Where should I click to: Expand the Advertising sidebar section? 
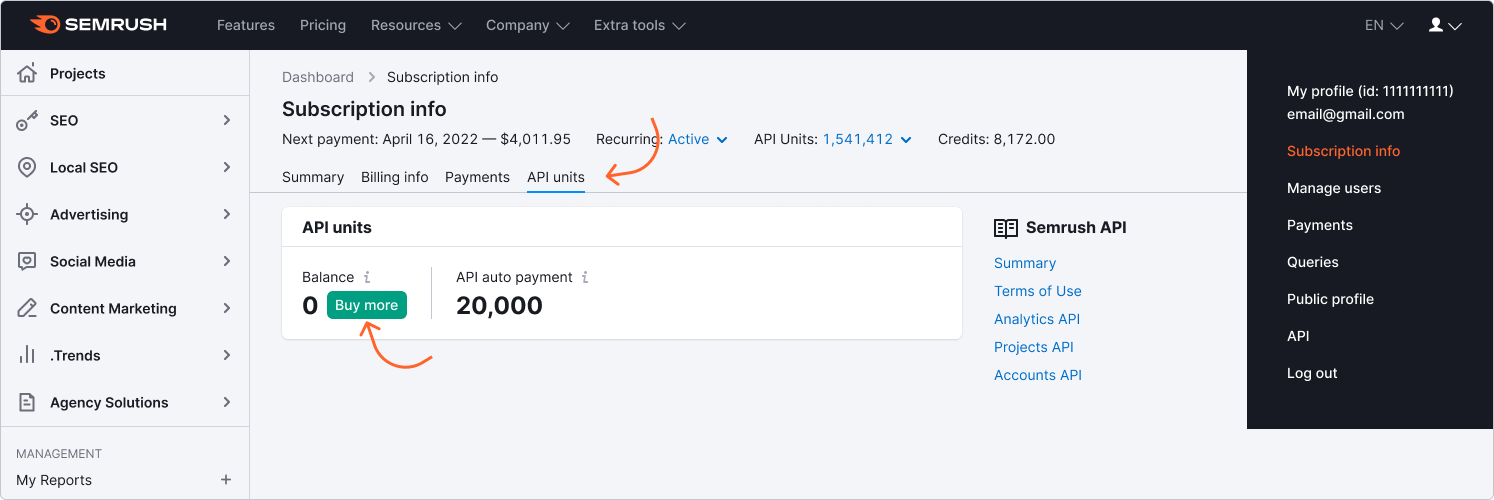pos(227,214)
